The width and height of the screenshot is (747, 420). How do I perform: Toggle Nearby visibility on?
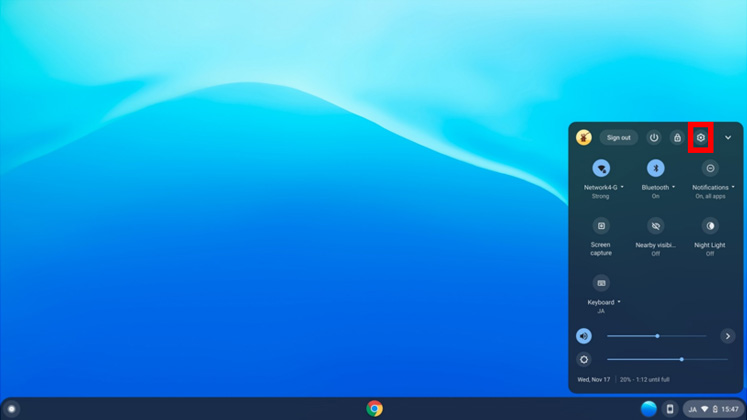point(655,226)
